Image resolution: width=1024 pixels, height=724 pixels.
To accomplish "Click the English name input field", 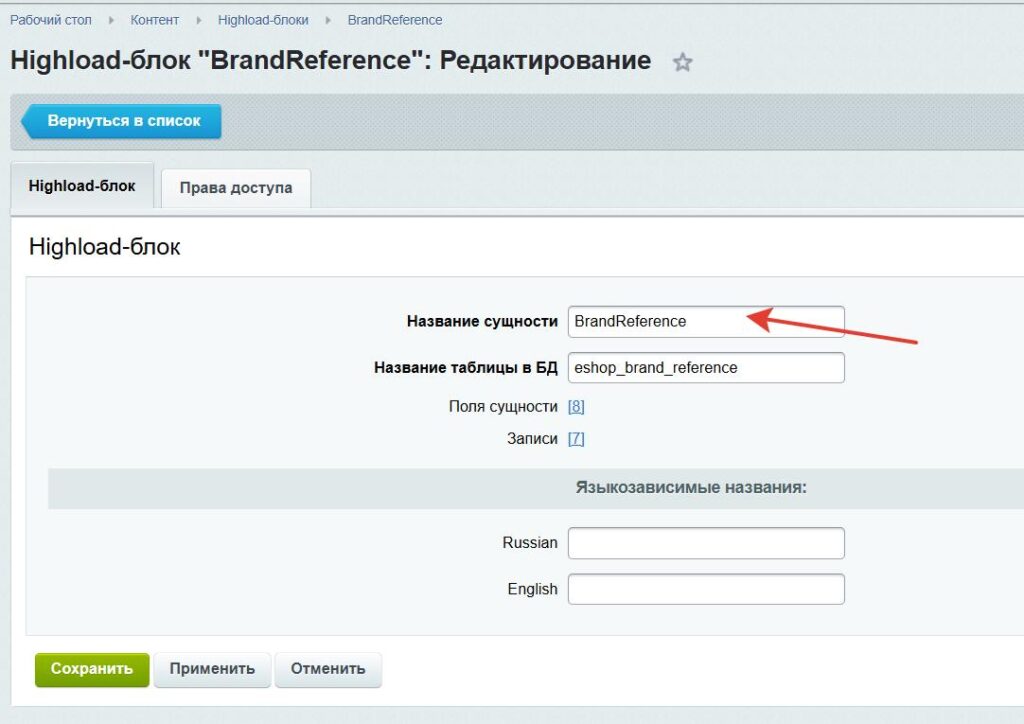I will click(706, 589).
